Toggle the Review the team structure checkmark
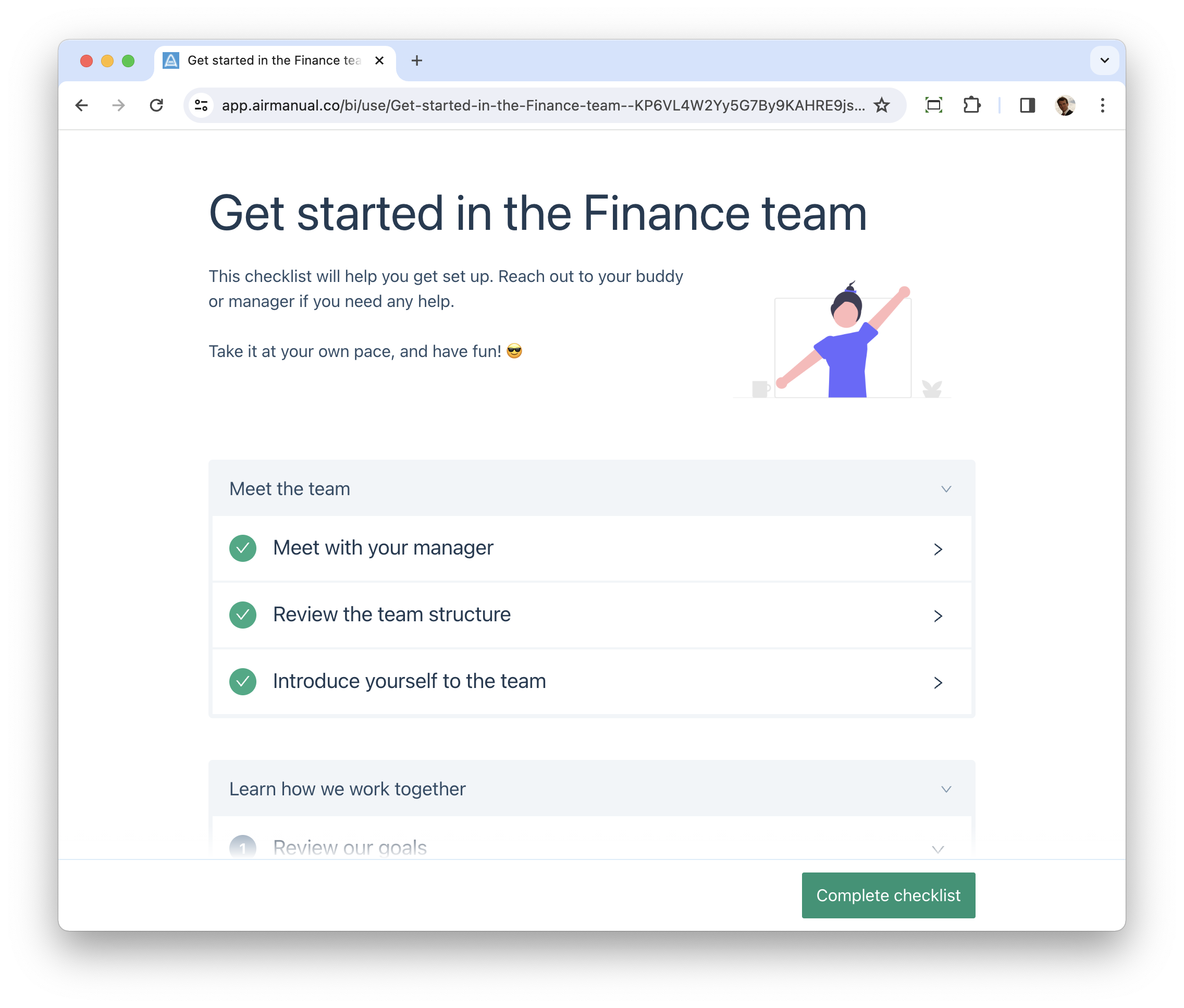Image resolution: width=1184 pixels, height=1008 pixels. pyautogui.click(x=243, y=615)
